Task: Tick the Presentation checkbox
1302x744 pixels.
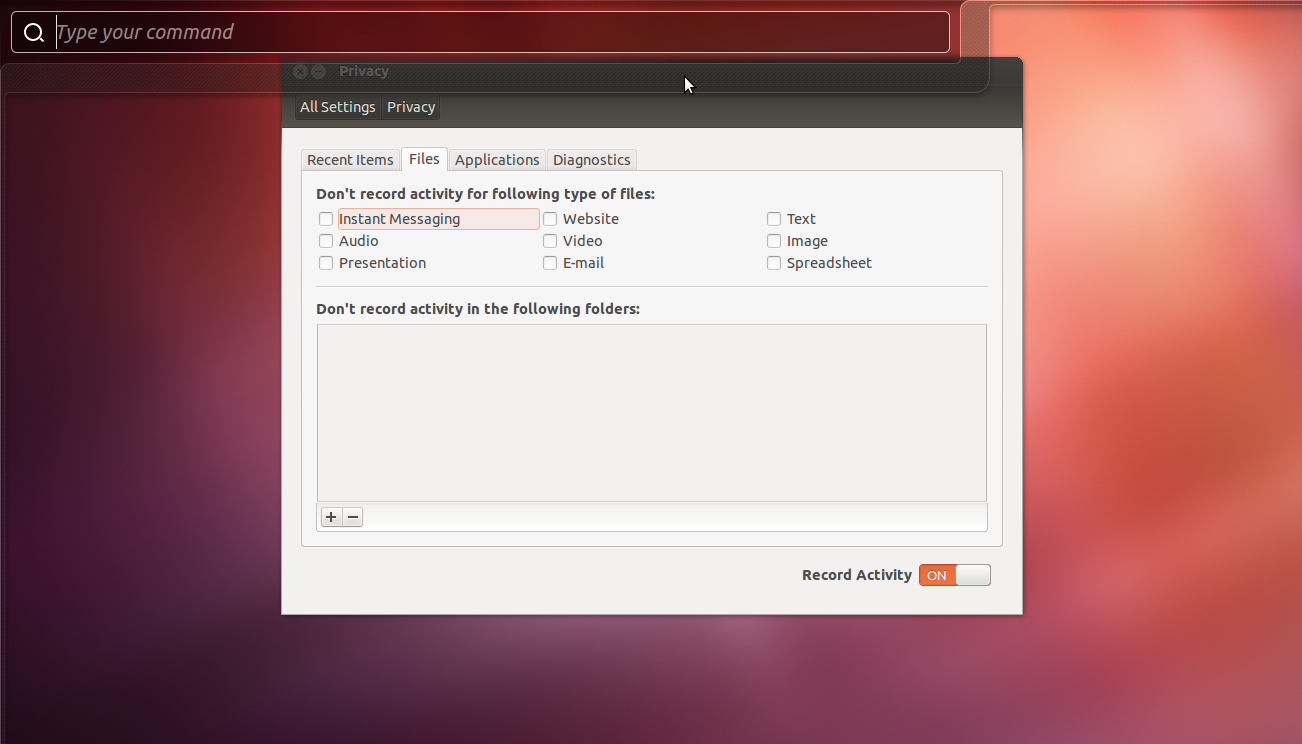Action: pyautogui.click(x=326, y=263)
